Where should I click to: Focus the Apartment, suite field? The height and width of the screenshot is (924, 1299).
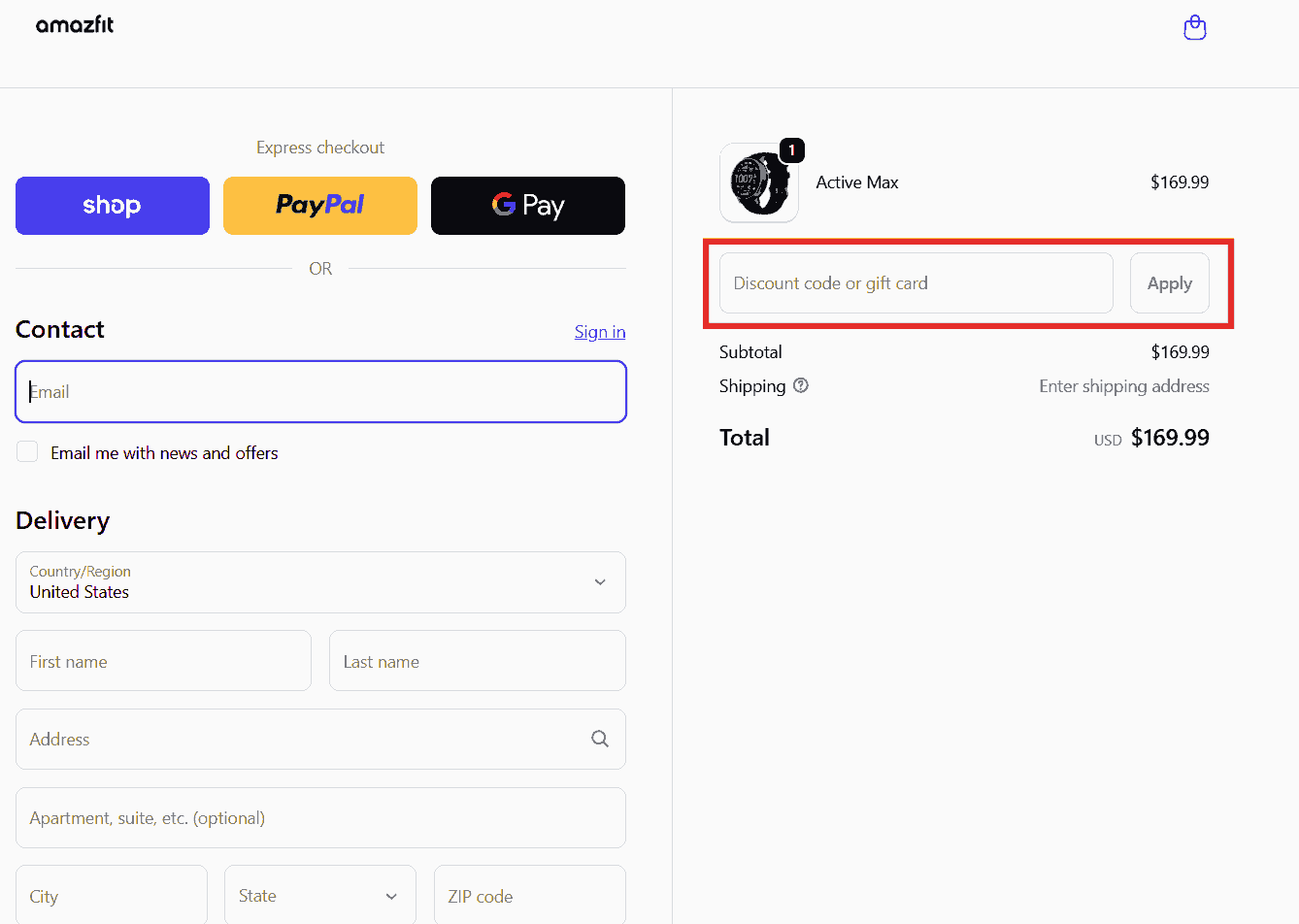tap(320, 818)
